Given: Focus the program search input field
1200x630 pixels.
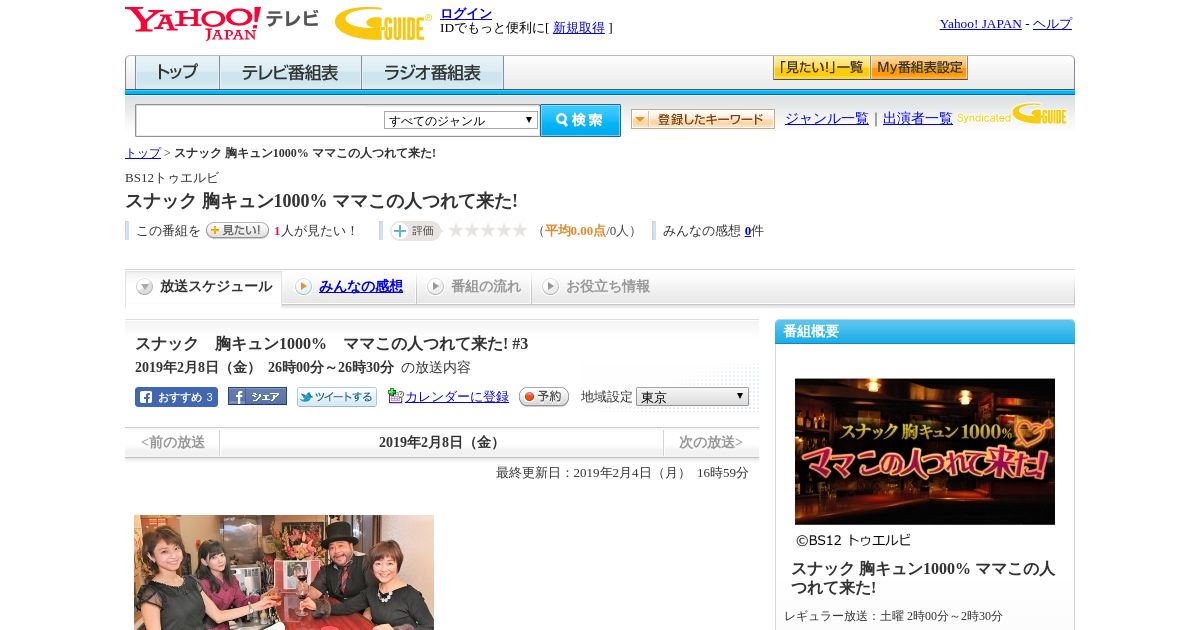Looking at the screenshot, I should [260, 120].
